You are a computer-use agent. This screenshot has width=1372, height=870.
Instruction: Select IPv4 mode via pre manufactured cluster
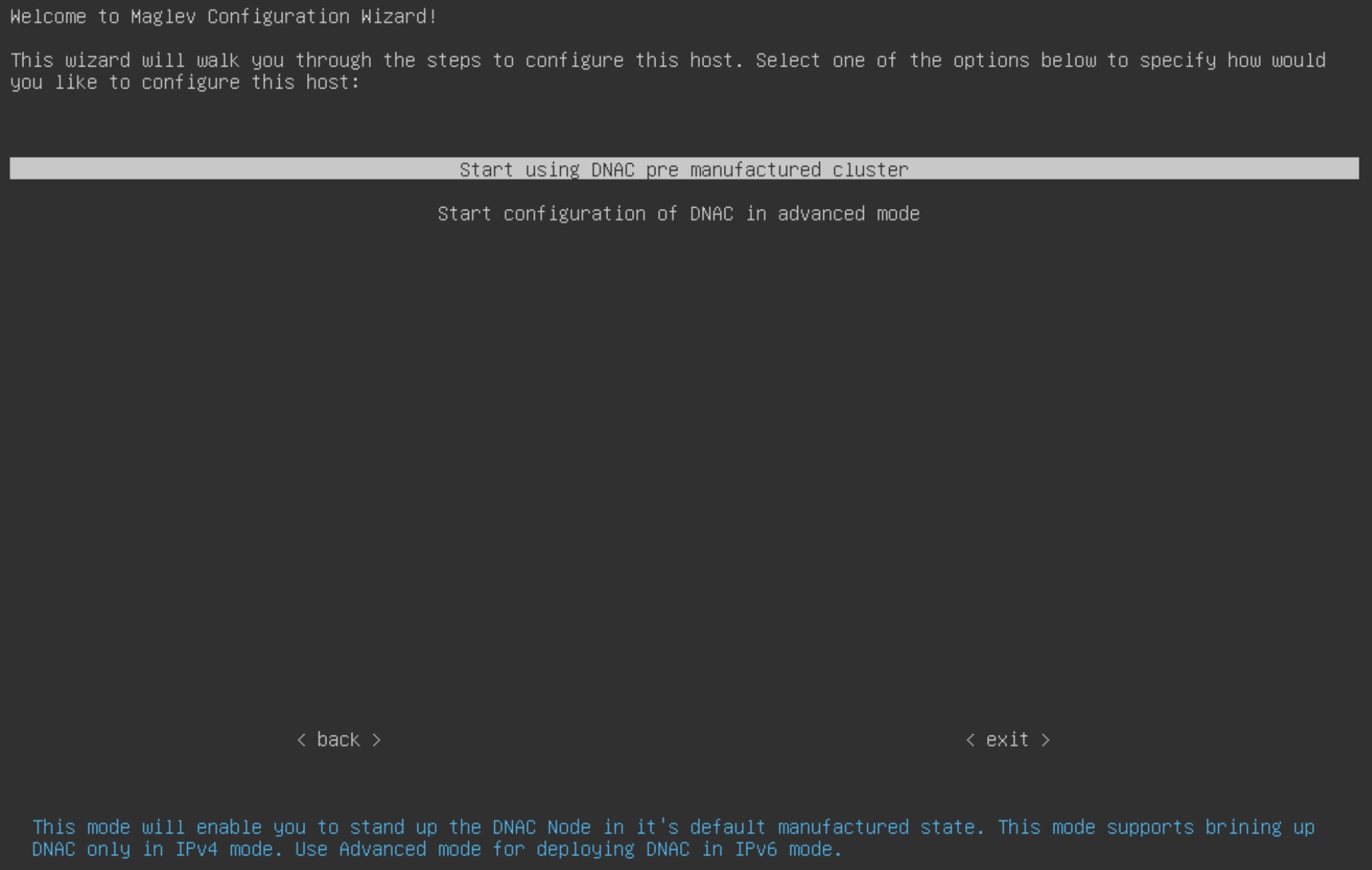click(x=686, y=169)
